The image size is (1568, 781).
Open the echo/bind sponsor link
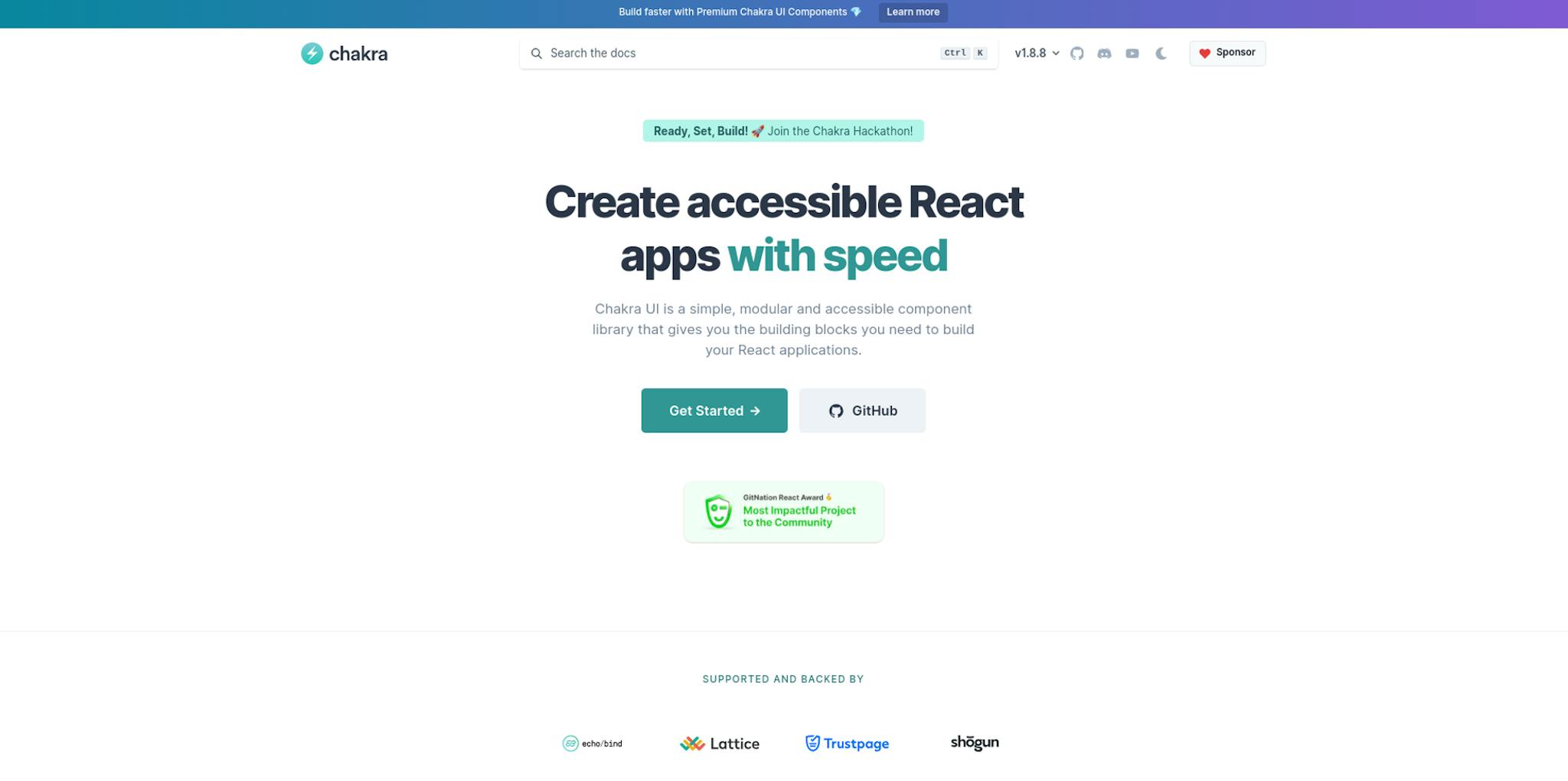[593, 743]
